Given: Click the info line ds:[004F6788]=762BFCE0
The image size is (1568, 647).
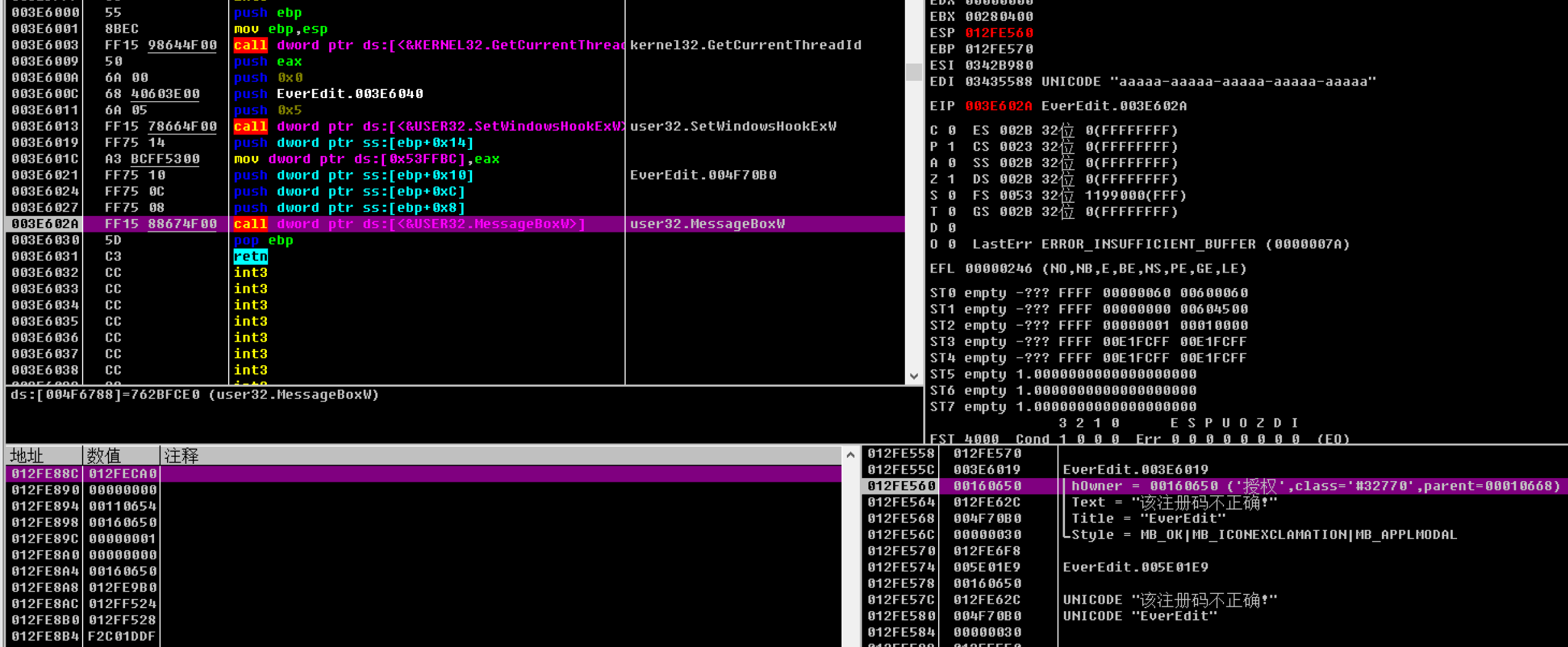Looking at the screenshot, I should (x=195, y=395).
